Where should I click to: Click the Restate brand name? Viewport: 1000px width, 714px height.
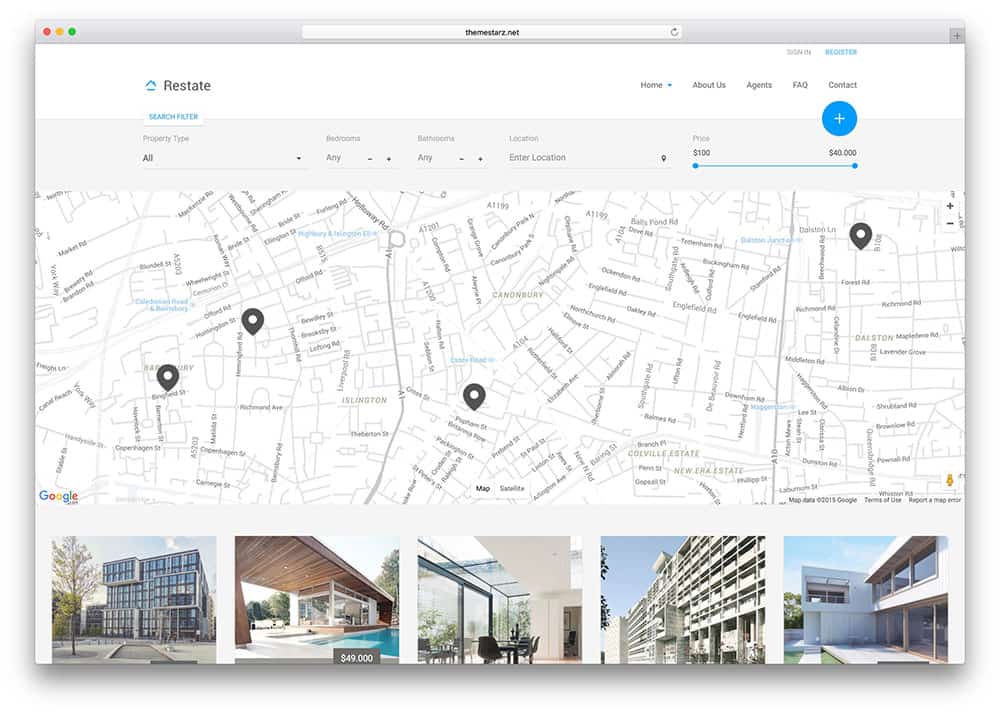187,85
